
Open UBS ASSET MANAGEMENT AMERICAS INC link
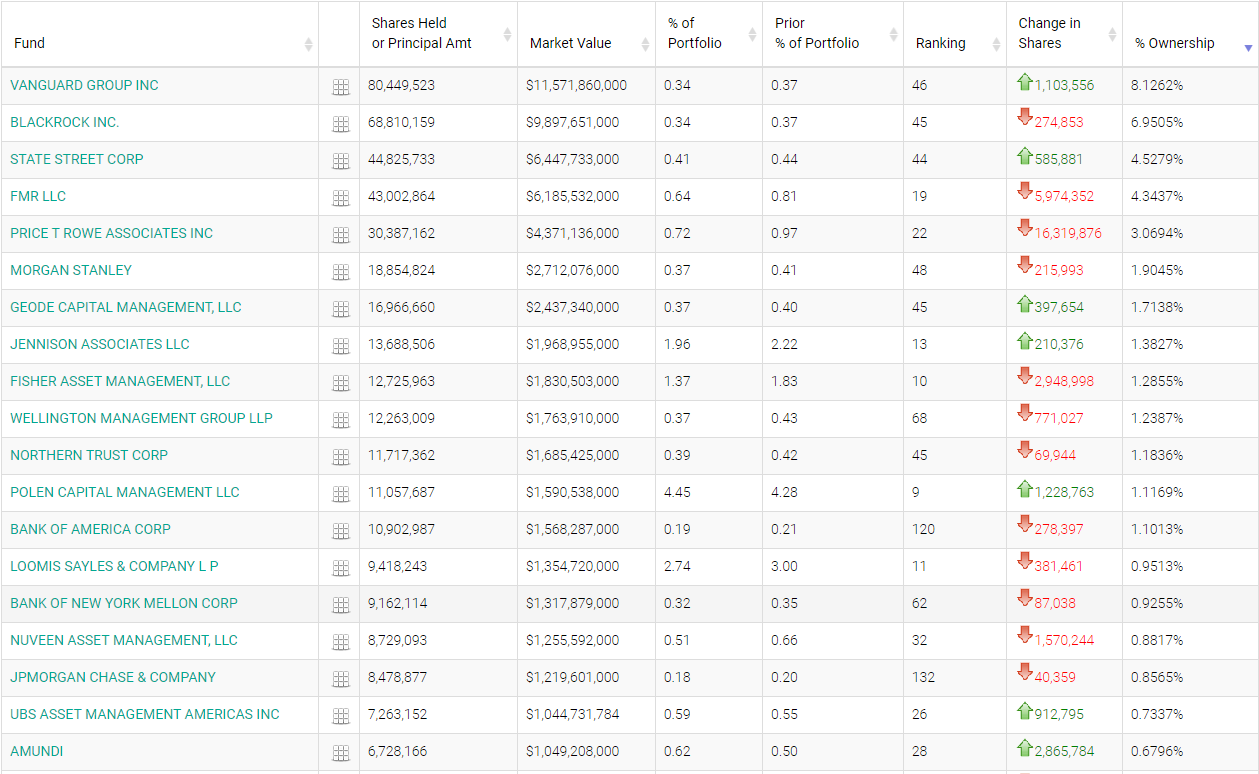(145, 715)
